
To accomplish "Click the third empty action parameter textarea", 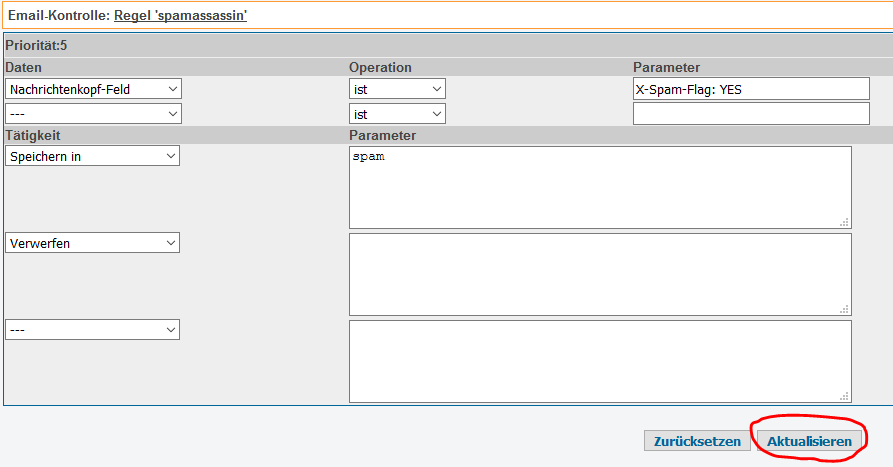I will (x=600, y=362).
